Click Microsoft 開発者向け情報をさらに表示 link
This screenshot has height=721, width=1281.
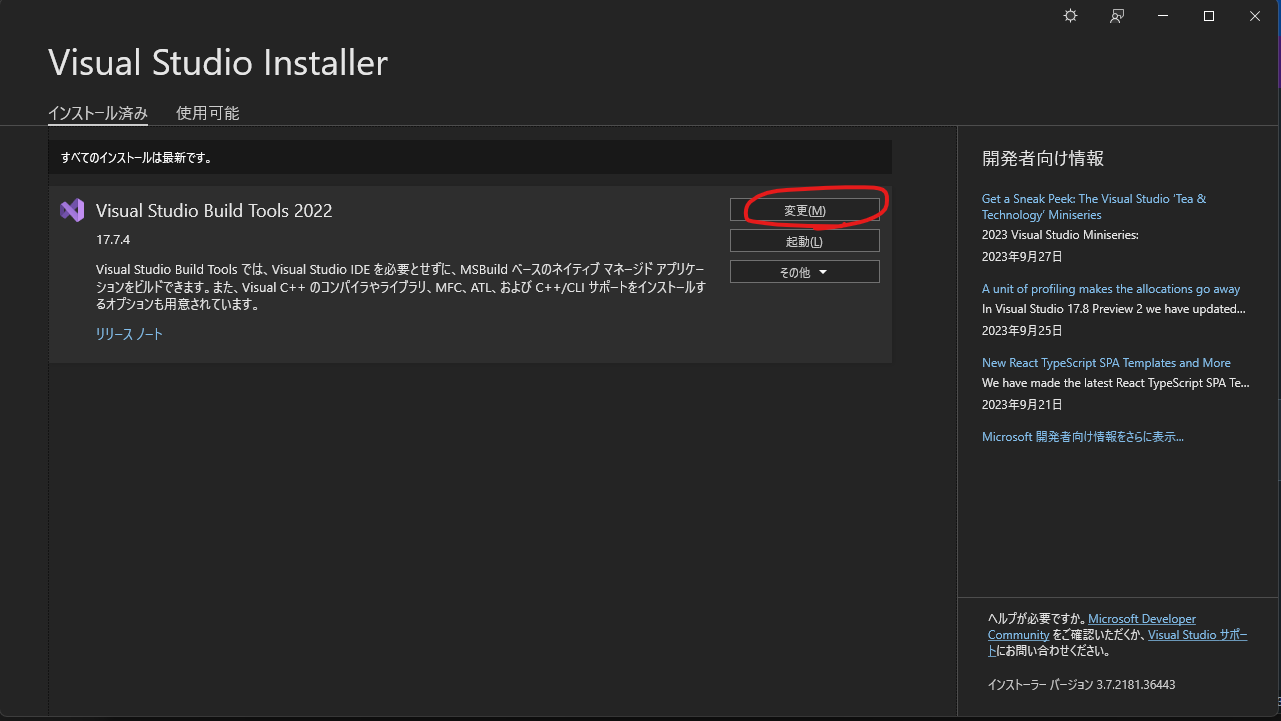[x=1083, y=437]
